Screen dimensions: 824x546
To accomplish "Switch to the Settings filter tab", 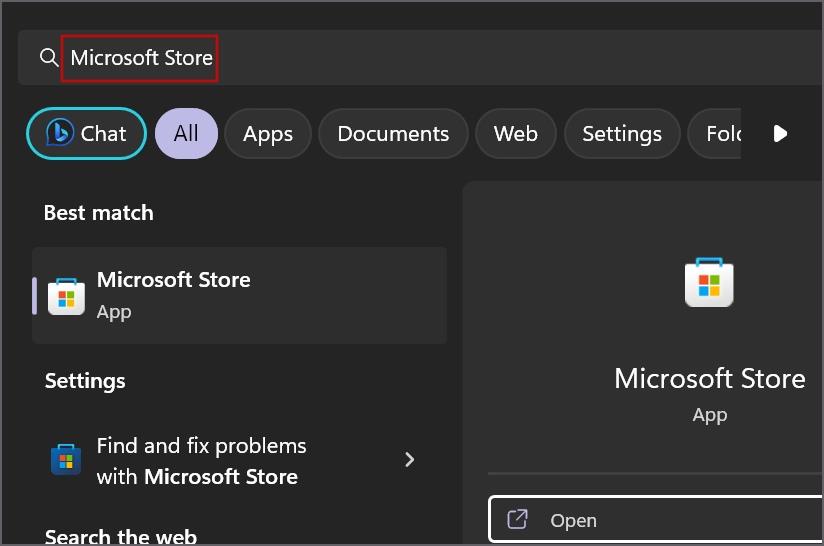I will tap(622, 133).
